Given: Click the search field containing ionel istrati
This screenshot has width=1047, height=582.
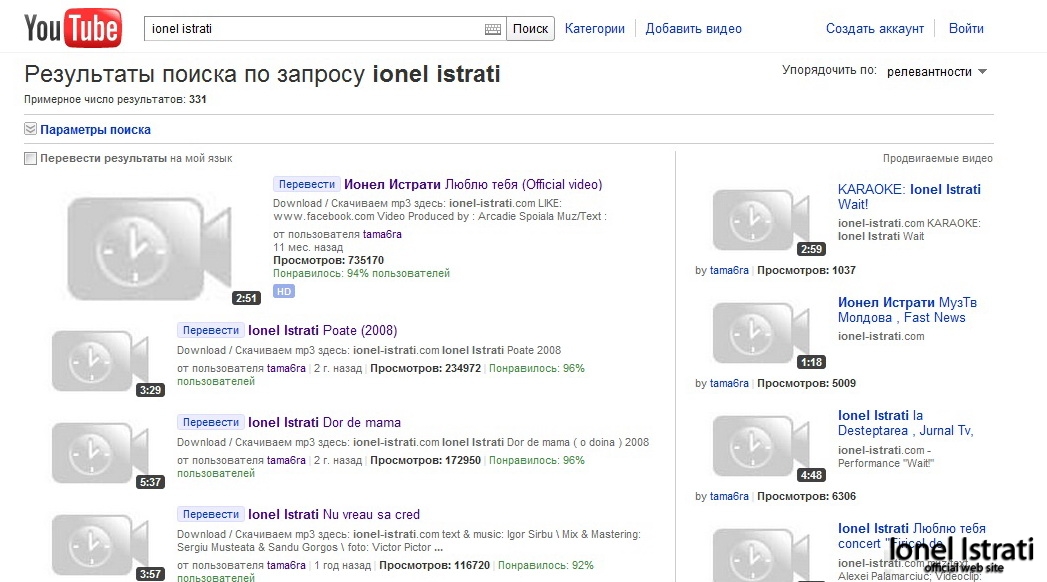Looking at the screenshot, I should pyautogui.click(x=315, y=29).
